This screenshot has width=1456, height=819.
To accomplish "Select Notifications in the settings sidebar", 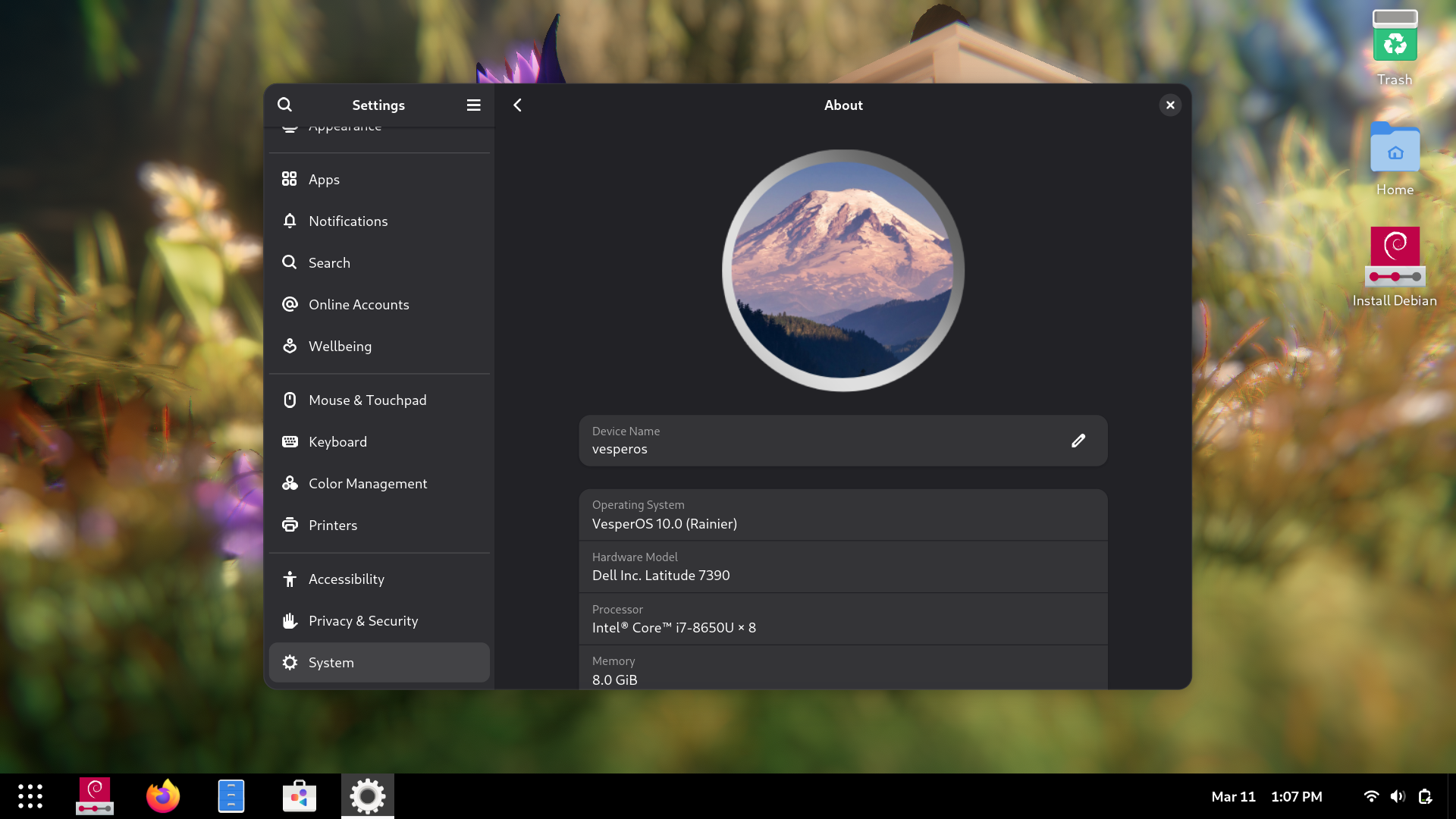I will (379, 221).
